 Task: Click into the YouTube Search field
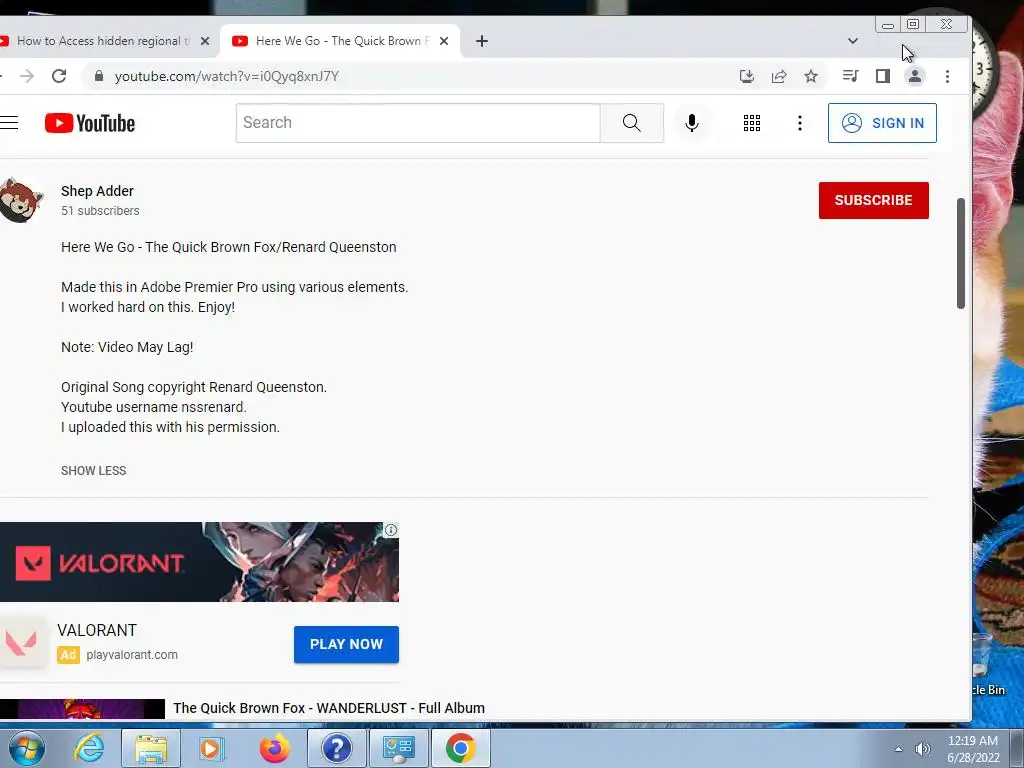(418, 123)
